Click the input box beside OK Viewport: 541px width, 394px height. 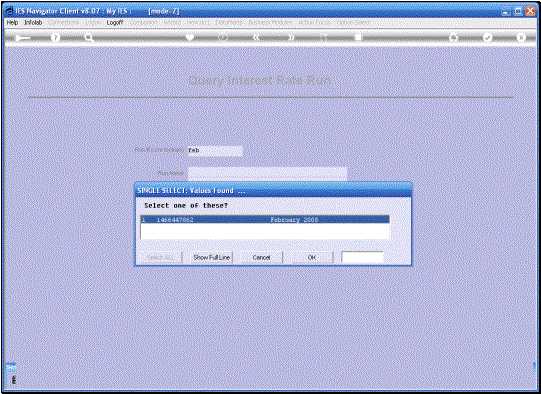click(362, 257)
